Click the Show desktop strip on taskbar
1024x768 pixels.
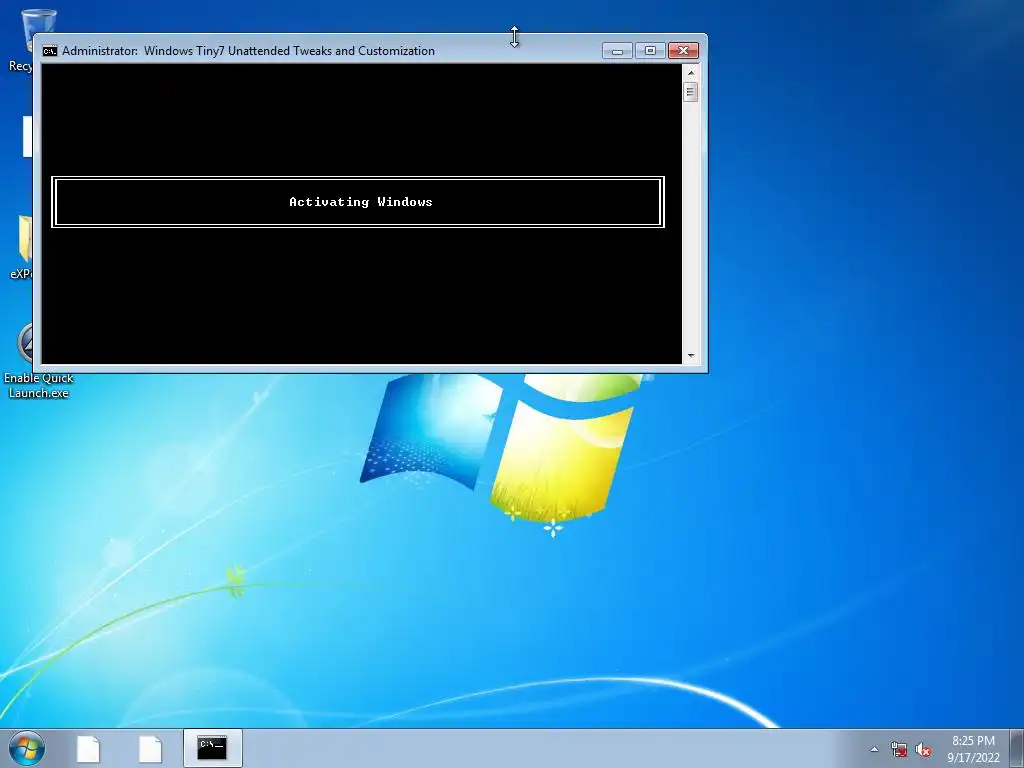(x=1017, y=748)
